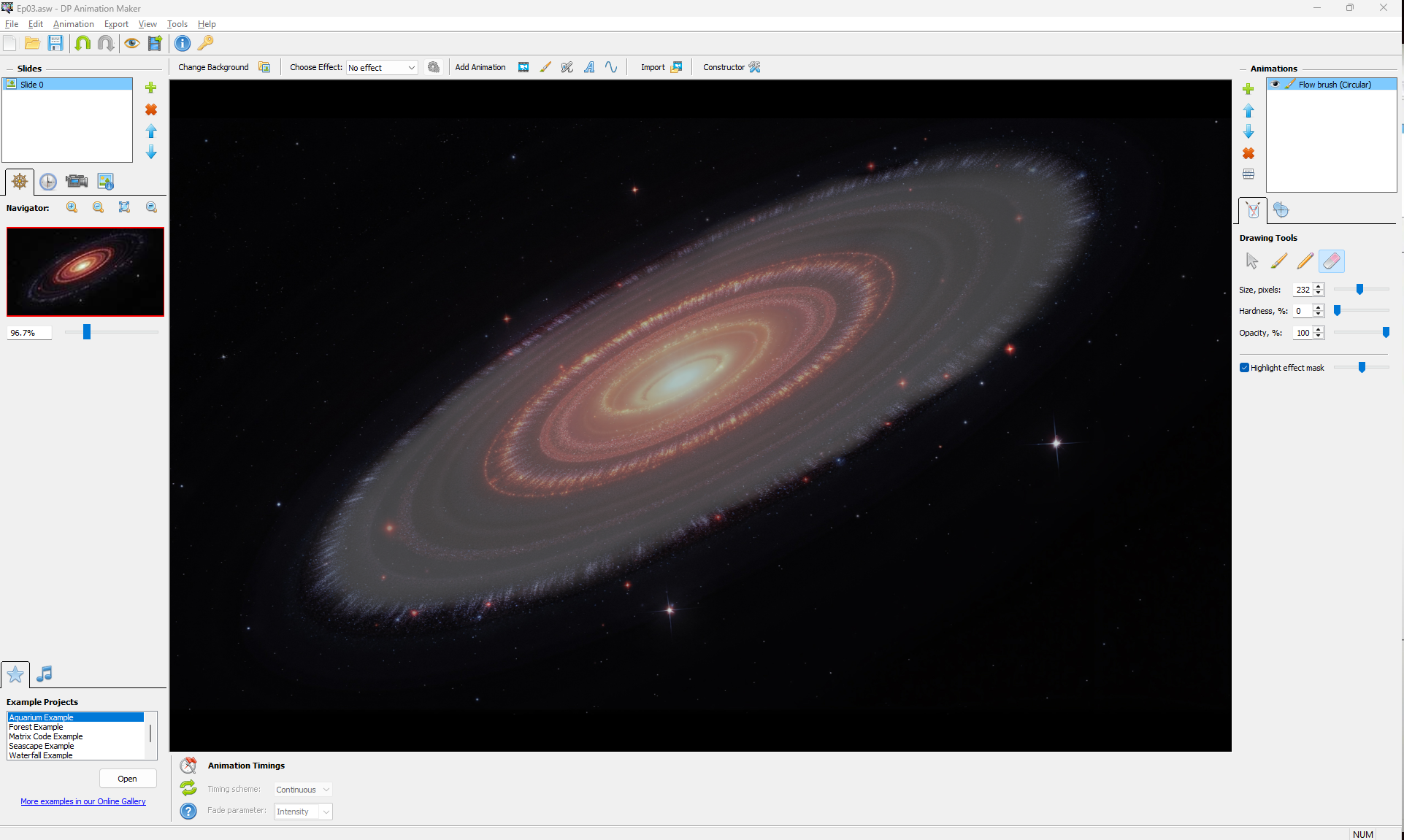Click the Open example button
This screenshot has height=840, width=1404.
[x=128, y=779]
